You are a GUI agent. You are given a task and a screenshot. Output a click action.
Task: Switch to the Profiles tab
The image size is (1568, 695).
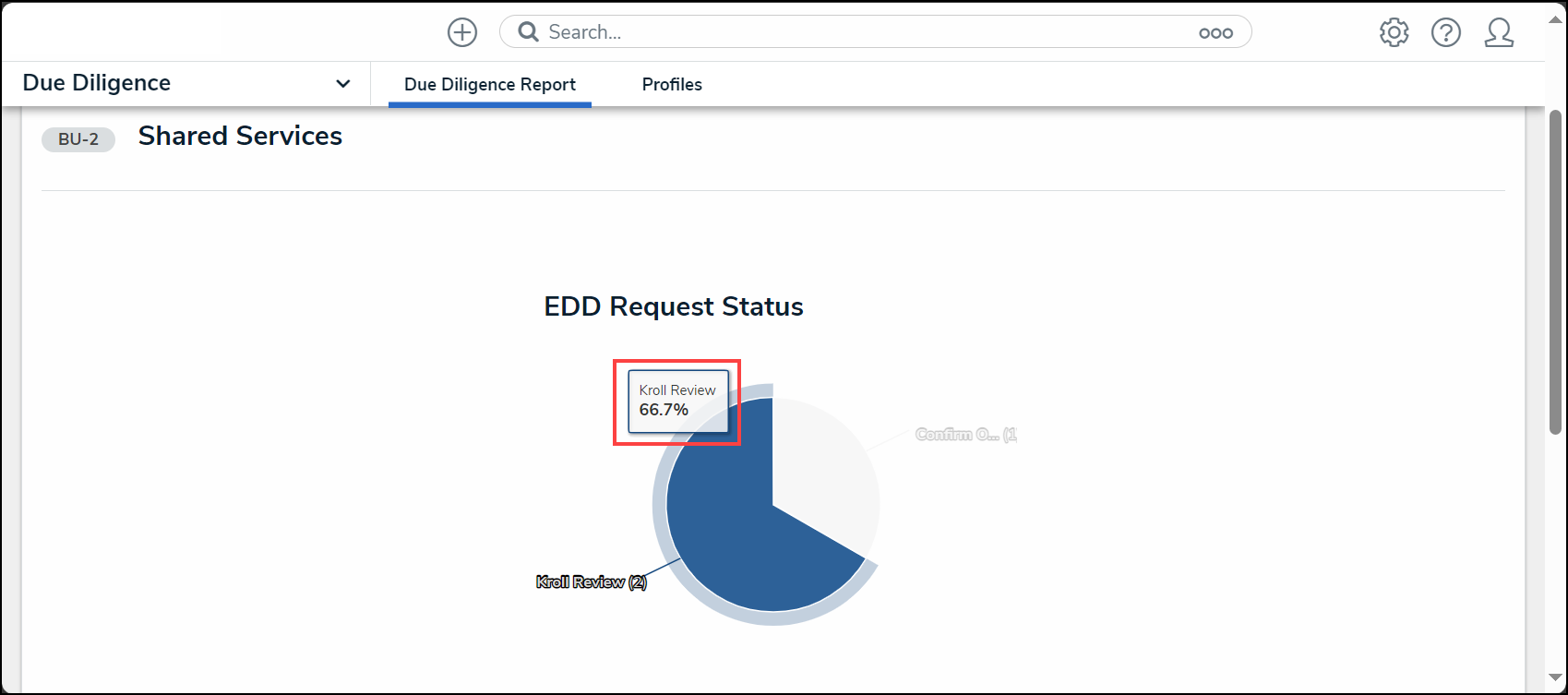tap(672, 85)
